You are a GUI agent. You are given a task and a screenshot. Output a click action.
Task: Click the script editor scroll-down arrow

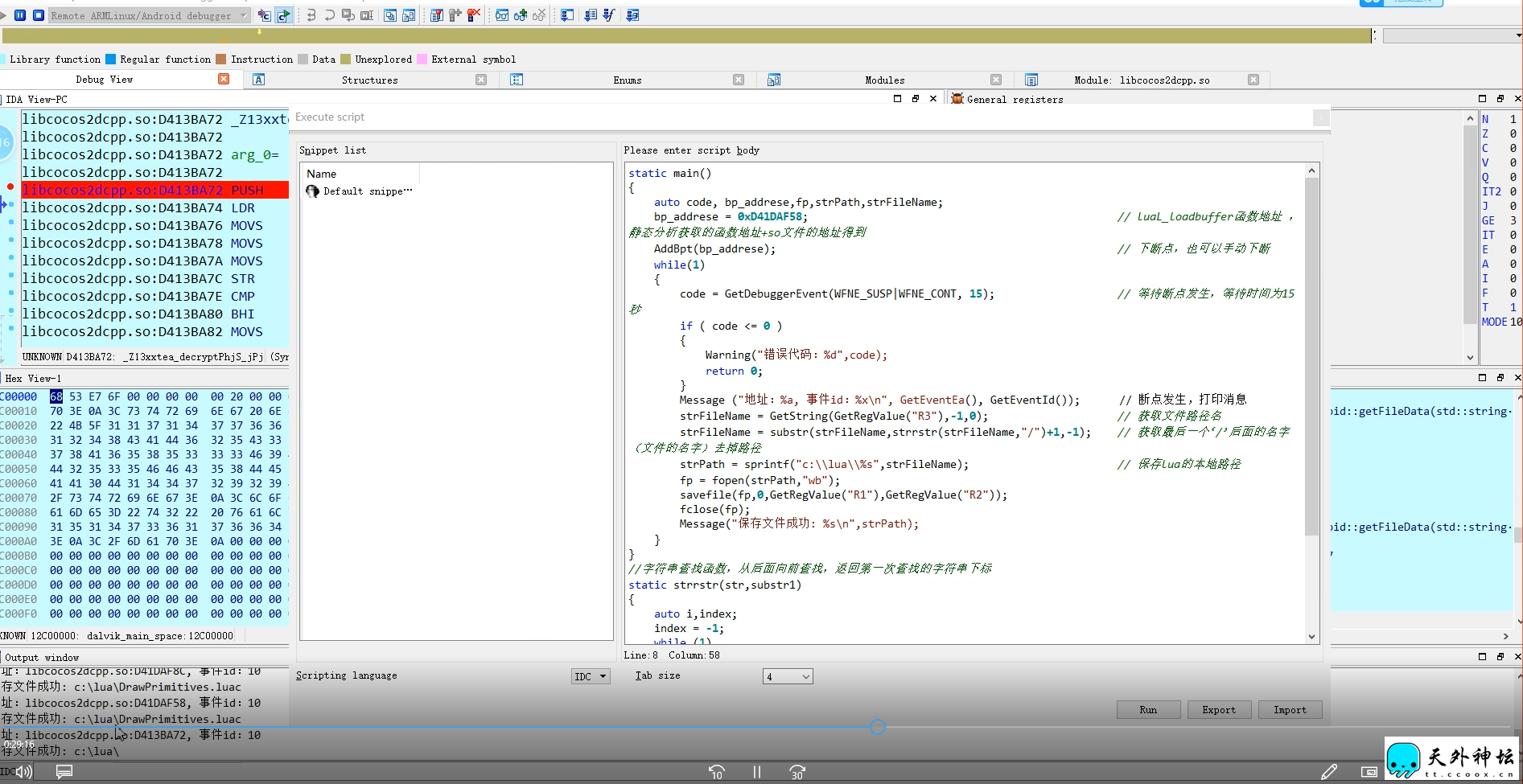(x=1312, y=637)
